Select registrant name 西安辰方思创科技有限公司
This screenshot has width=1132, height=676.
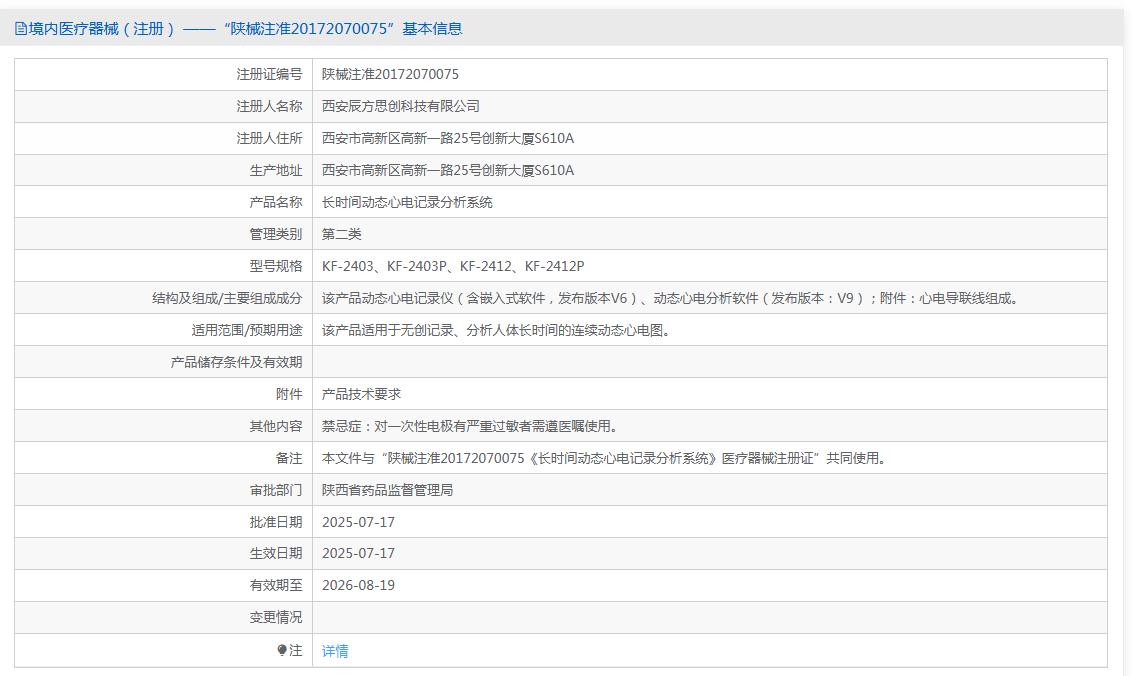[x=401, y=106]
